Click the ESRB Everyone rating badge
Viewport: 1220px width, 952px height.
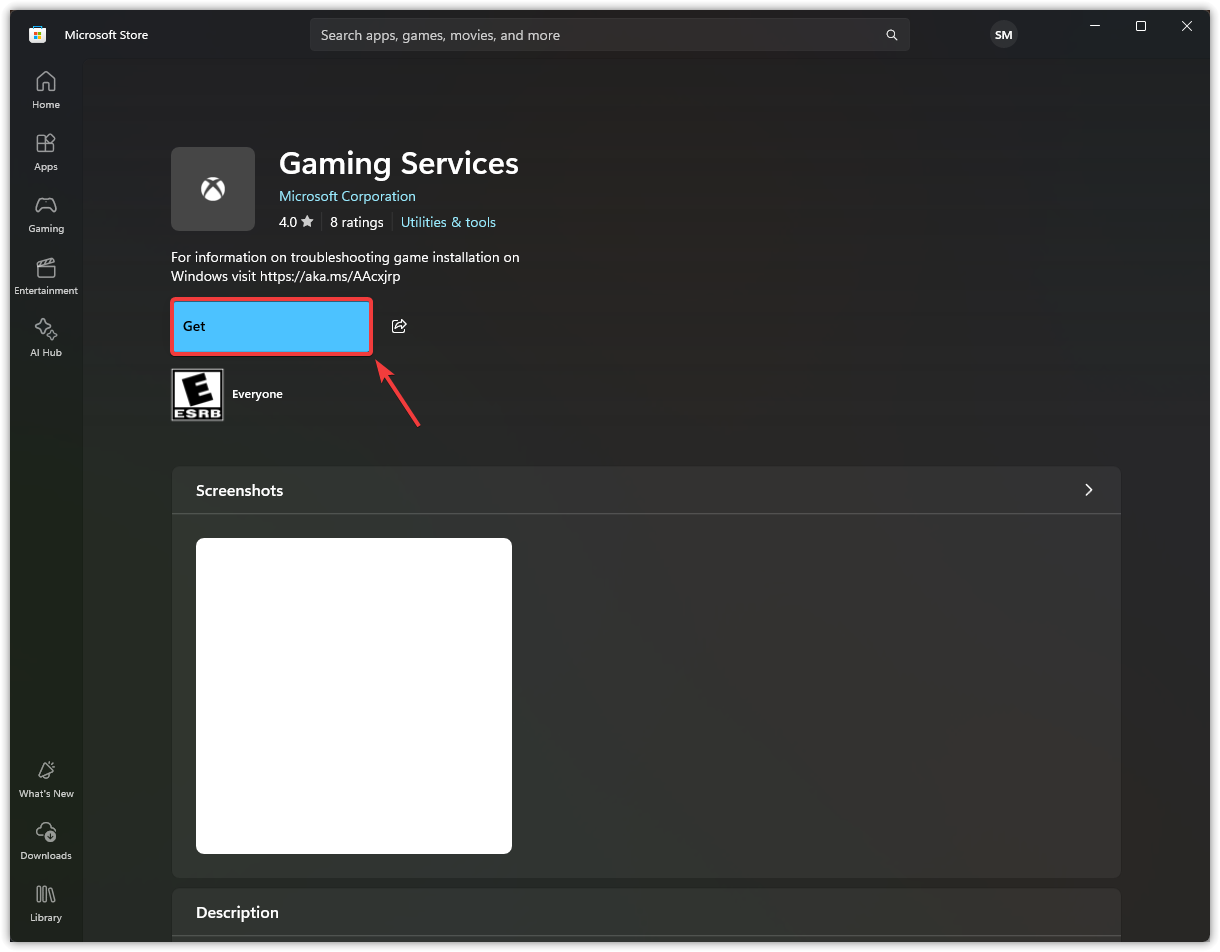pos(198,395)
